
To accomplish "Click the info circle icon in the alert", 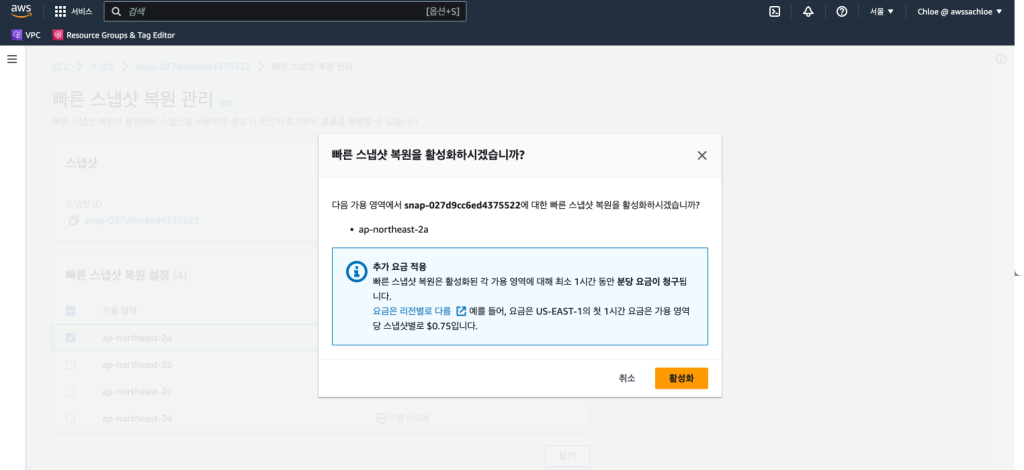I will click(356, 272).
